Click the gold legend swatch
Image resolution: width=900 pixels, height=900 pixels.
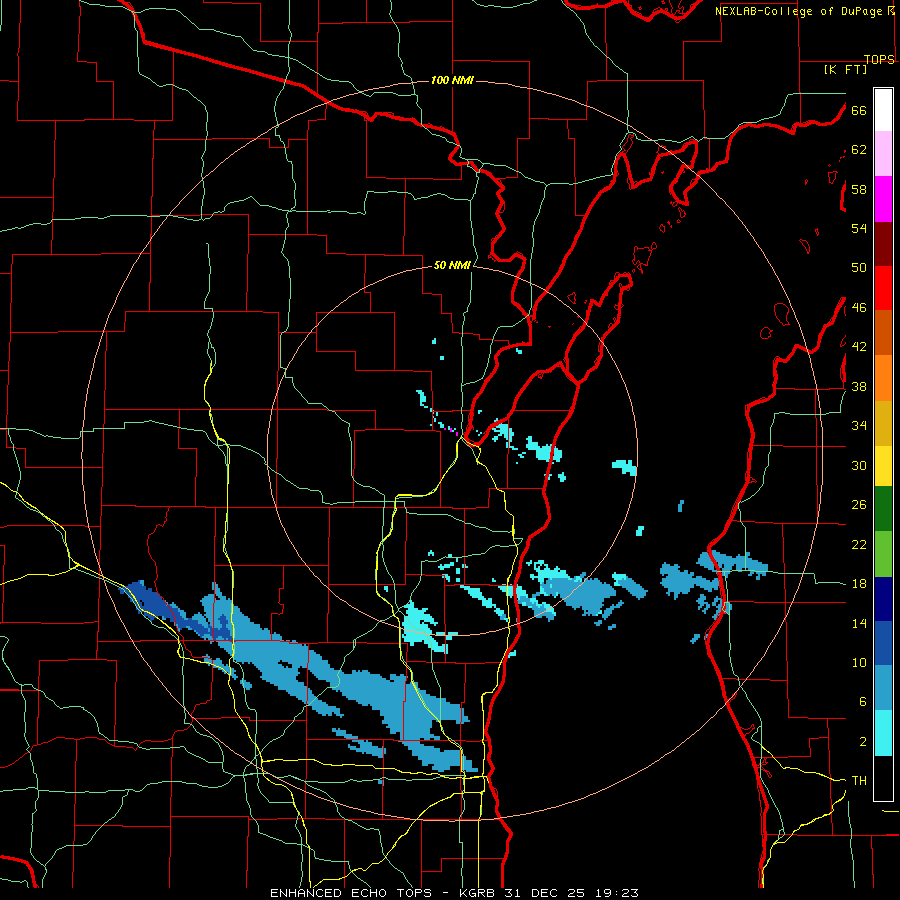(x=883, y=423)
